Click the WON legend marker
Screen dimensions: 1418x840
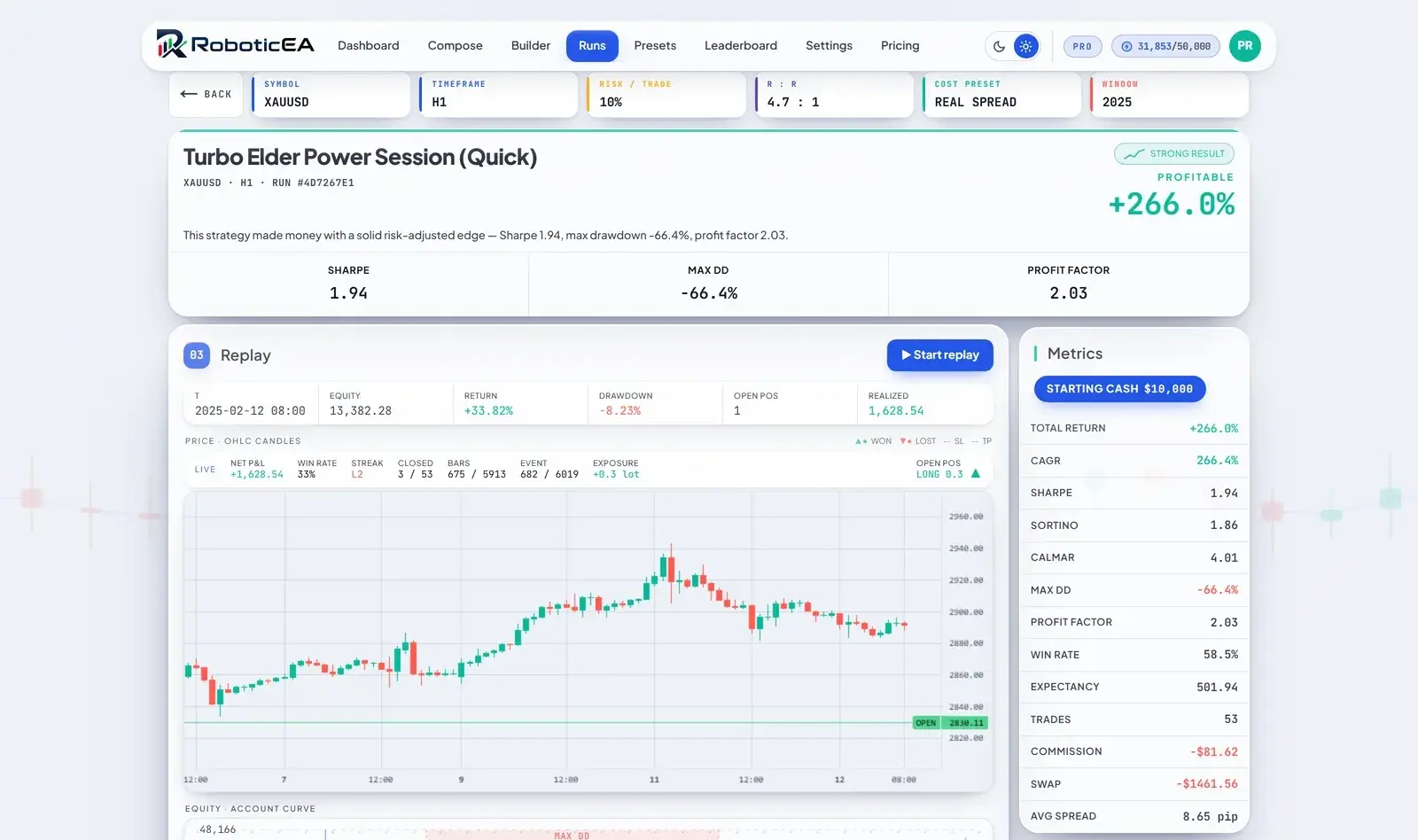873,441
